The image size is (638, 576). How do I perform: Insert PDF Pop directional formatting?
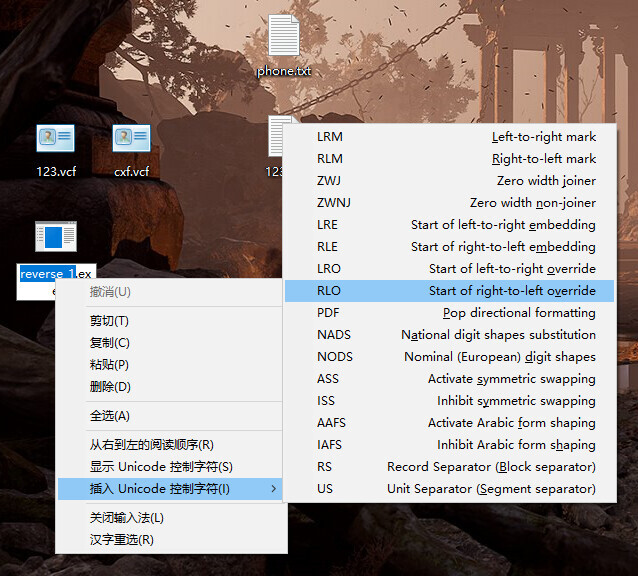pyautogui.click(x=450, y=312)
